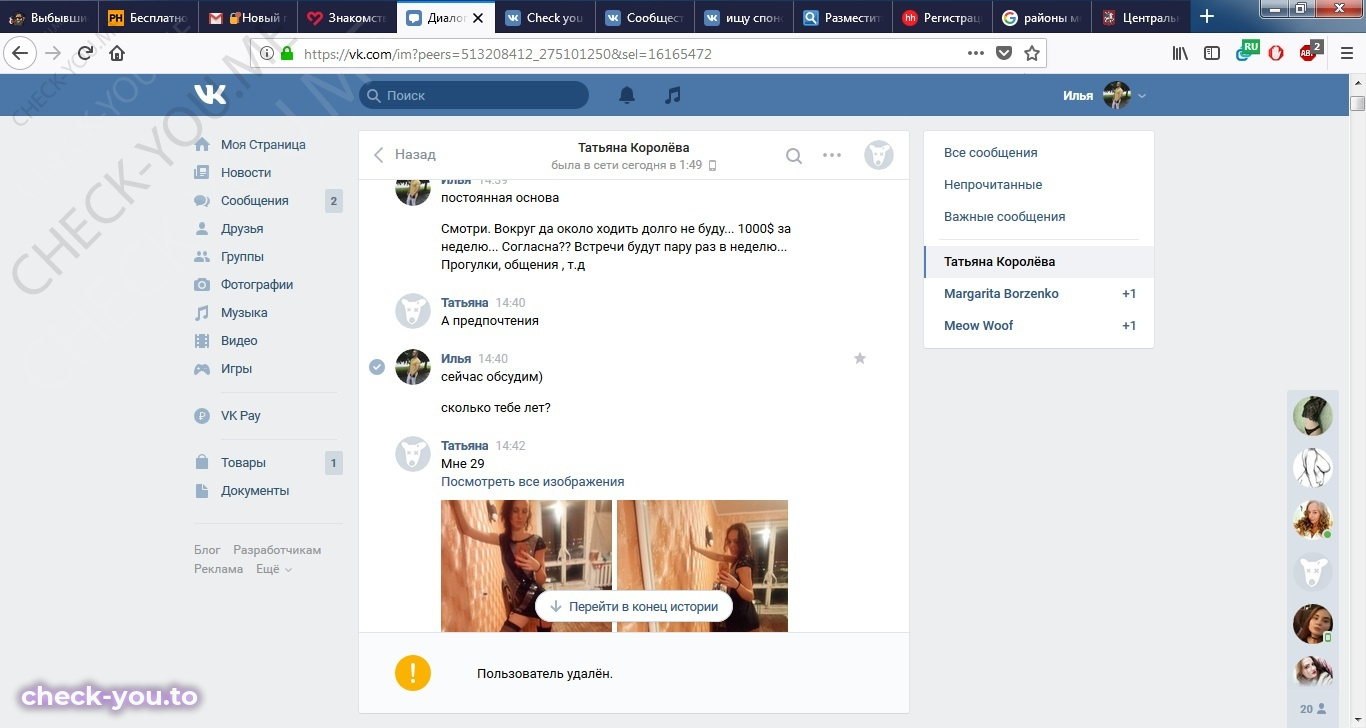
Task: Select Важные сообщения filter
Action: (1004, 216)
